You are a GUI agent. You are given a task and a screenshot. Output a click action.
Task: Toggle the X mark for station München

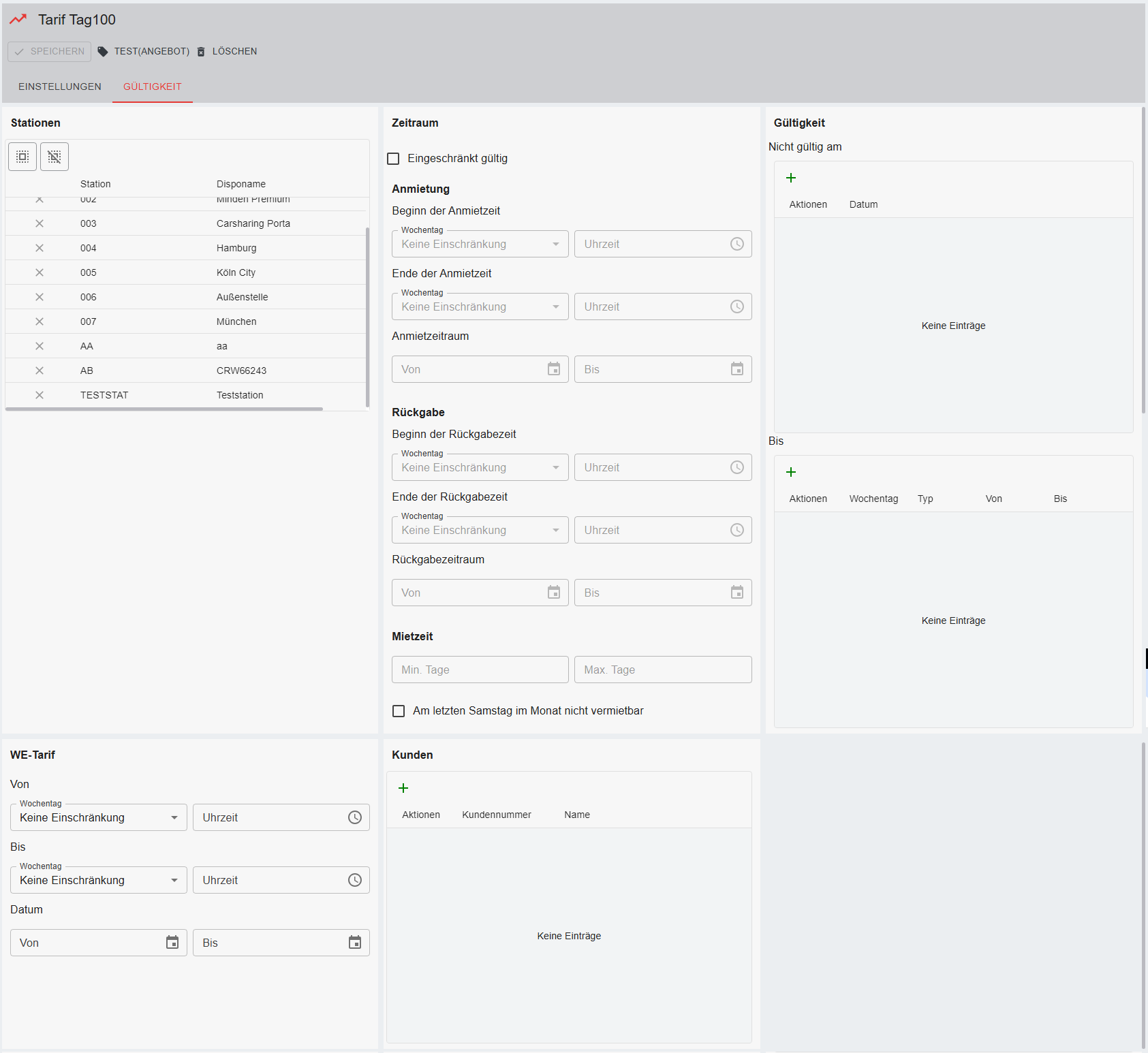pyautogui.click(x=40, y=321)
